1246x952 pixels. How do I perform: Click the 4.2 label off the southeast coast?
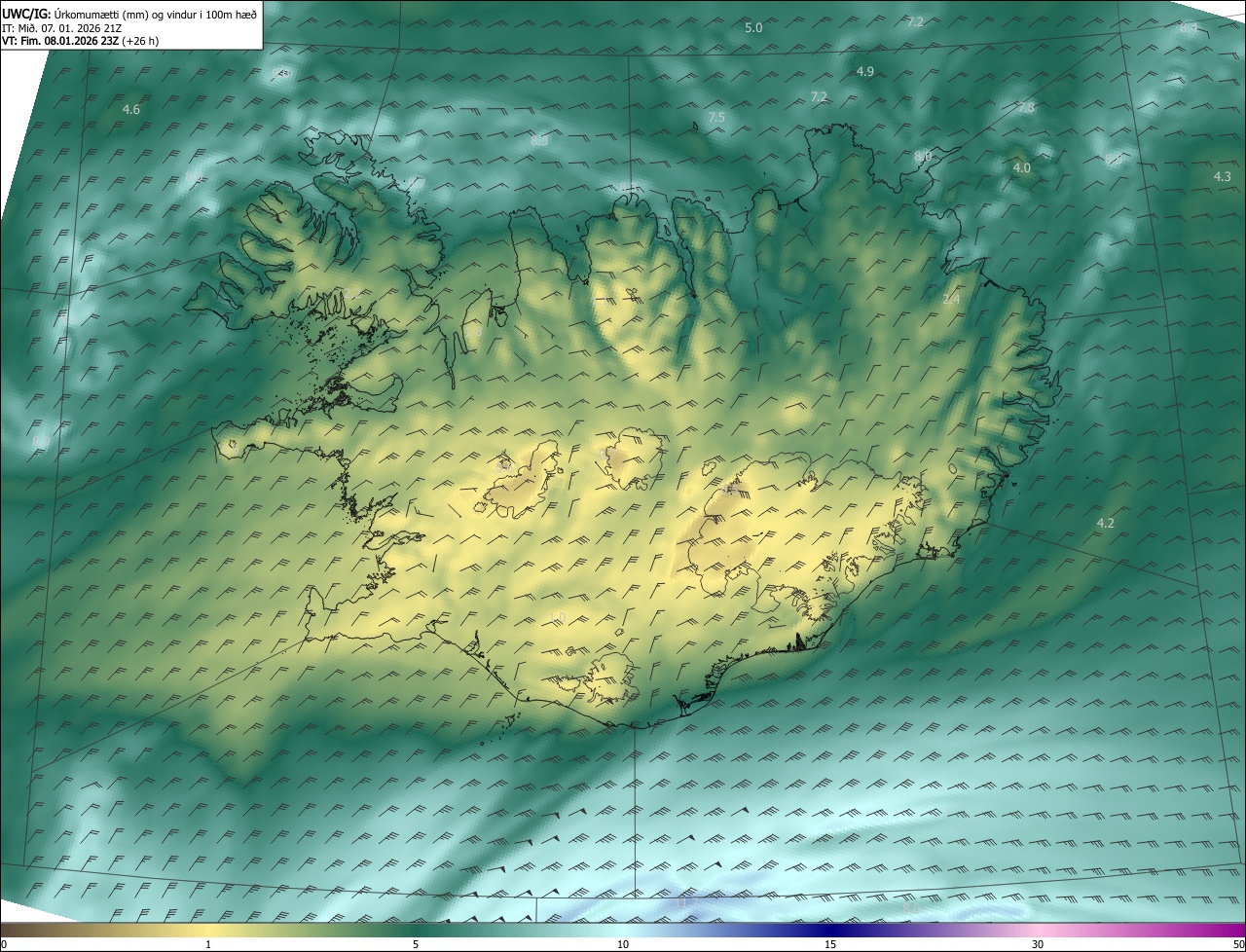[x=1105, y=524]
